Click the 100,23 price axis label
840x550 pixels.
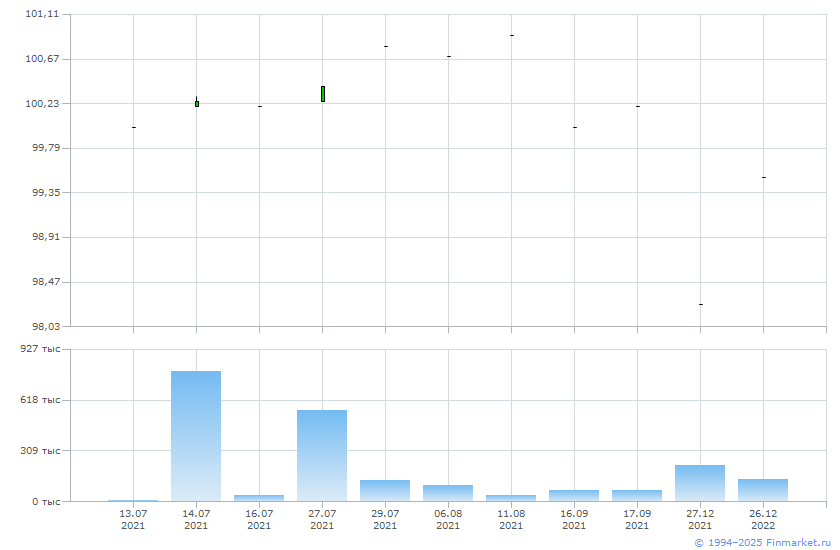coord(42,103)
